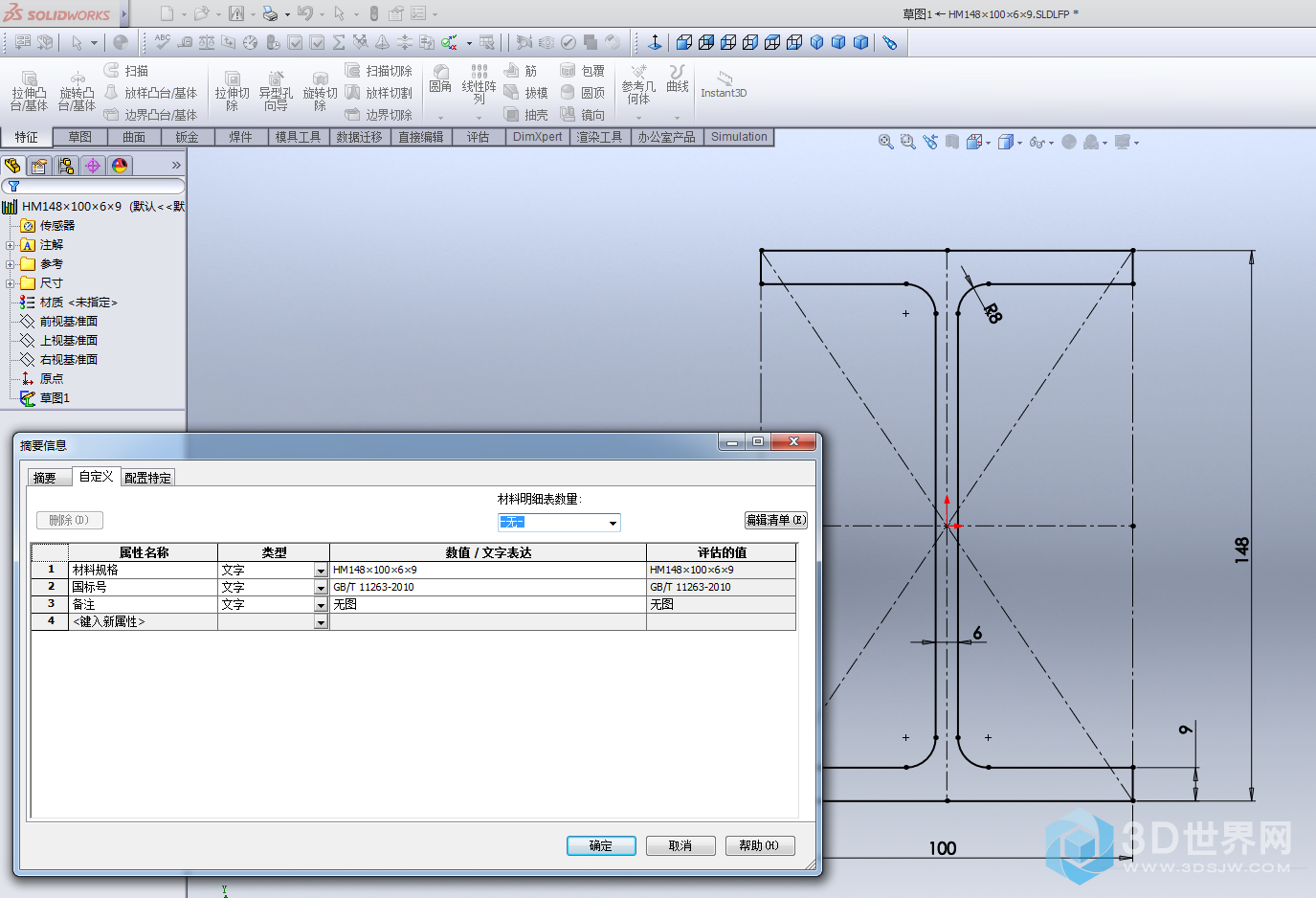Screen dimensions: 1316x898
Task: Click the Print icon in the top toolbar
Action: point(270,13)
